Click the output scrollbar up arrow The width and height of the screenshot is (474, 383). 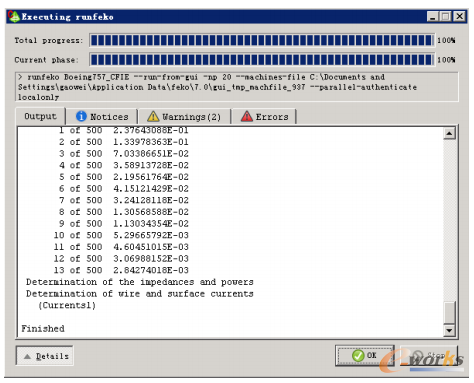449,134
